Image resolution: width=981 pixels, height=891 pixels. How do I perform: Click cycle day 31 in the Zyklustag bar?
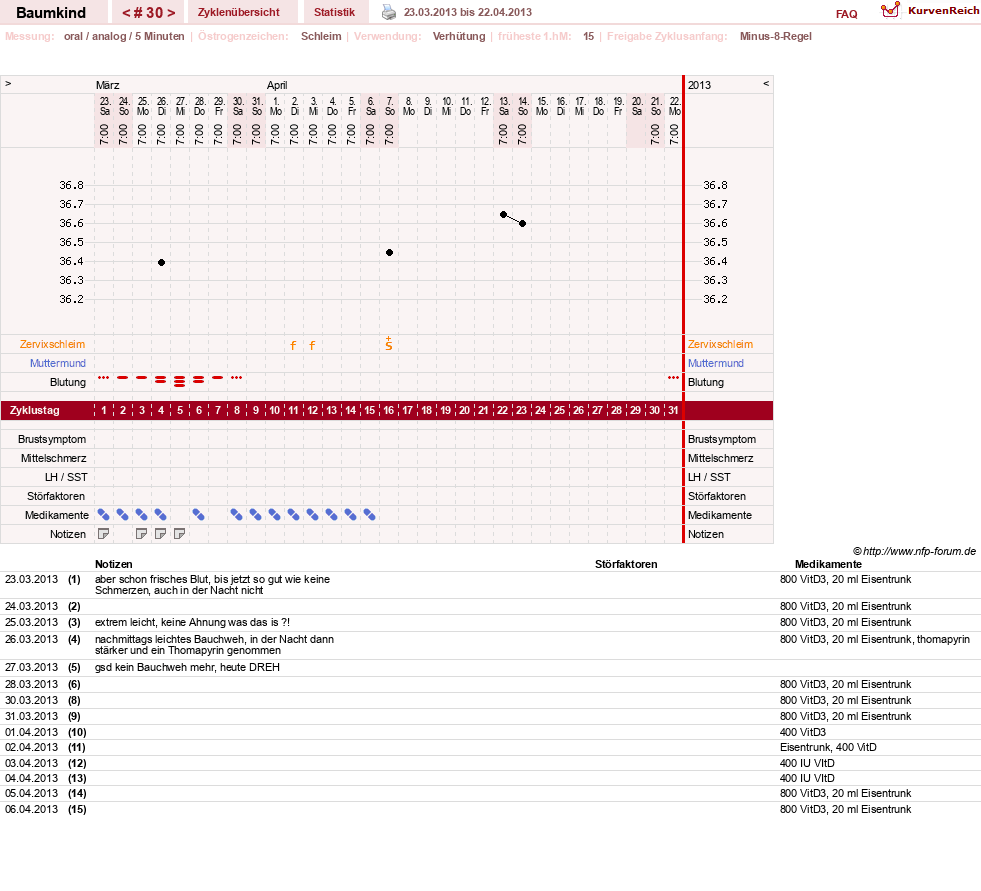pyautogui.click(x=673, y=410)
